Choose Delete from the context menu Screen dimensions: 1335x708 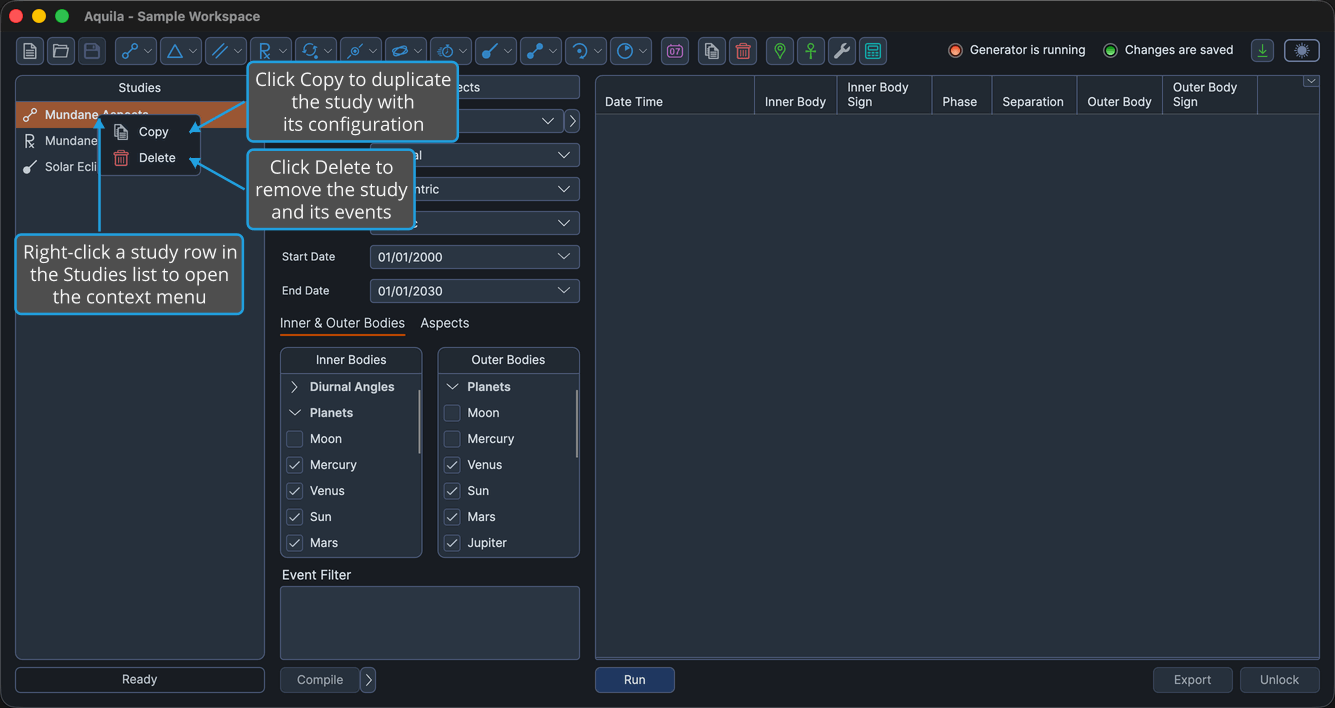pos(150,158)
